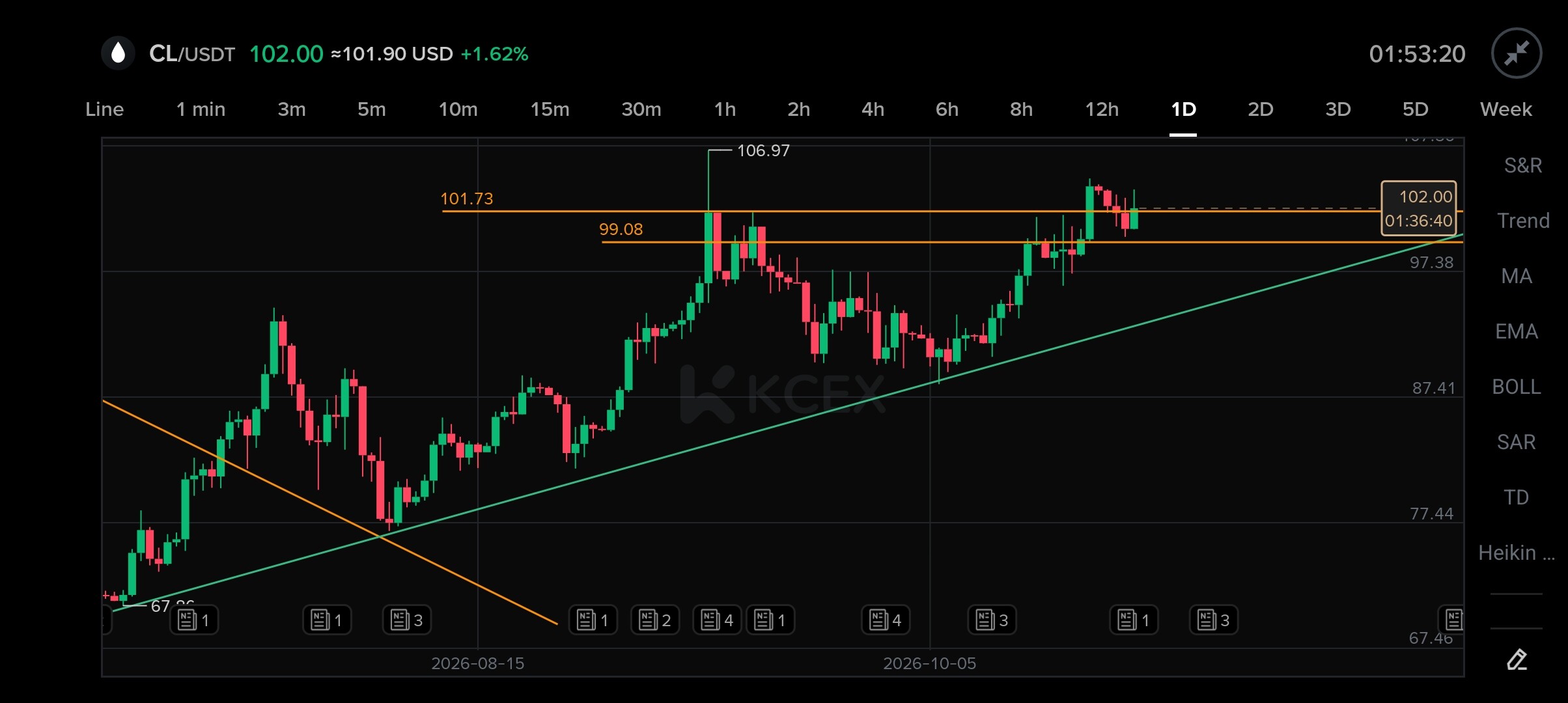Open the pencil drawing tool icon
The height and width of the screenshot is (703, 1568).
click(1517, 659)
